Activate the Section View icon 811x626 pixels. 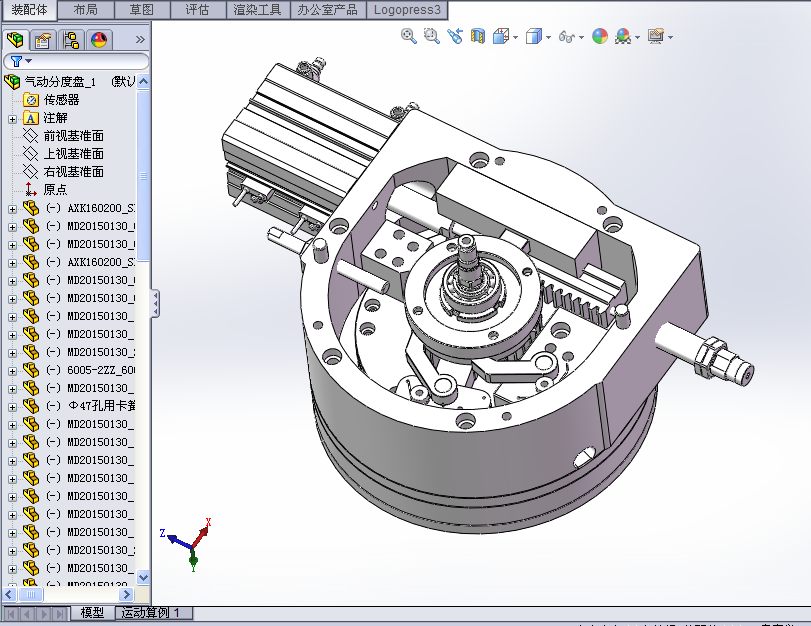477,36
